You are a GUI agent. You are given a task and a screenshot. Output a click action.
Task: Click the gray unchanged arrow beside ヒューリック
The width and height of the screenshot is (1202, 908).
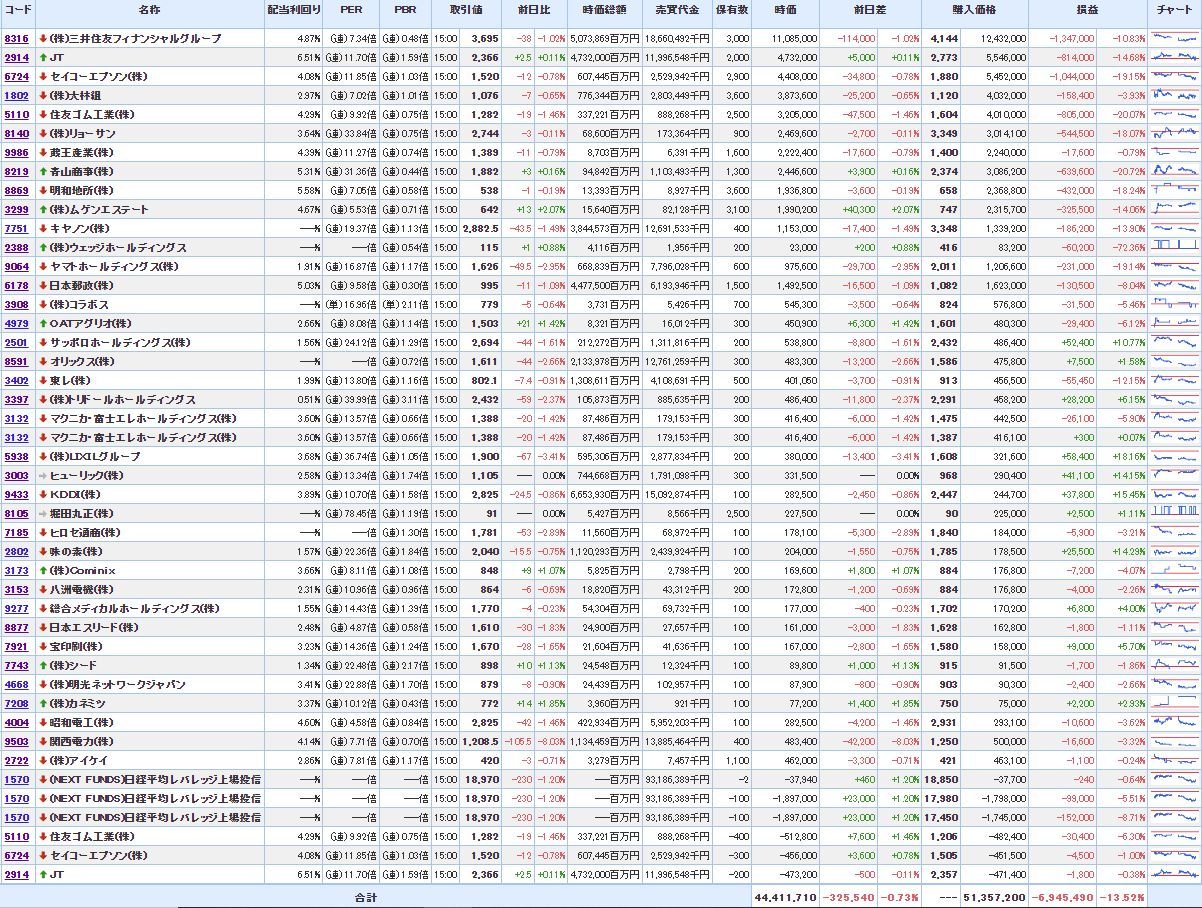click(x=43, y=475)
